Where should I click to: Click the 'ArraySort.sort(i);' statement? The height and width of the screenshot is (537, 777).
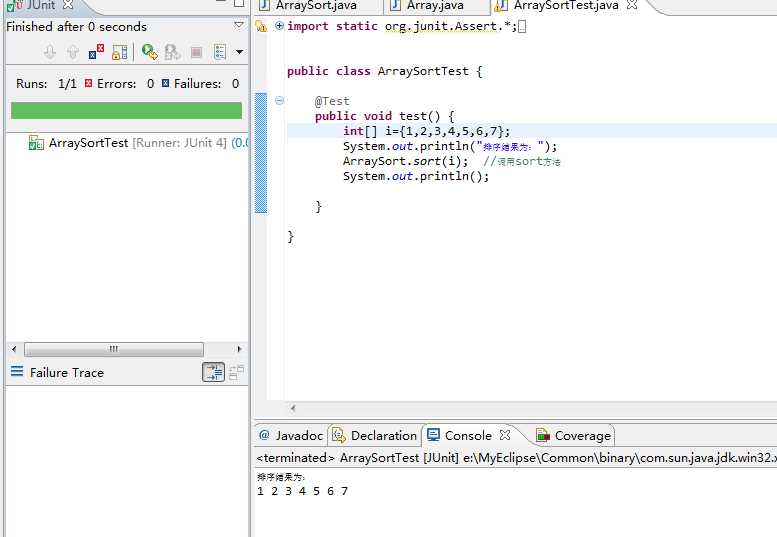point(405,161)
